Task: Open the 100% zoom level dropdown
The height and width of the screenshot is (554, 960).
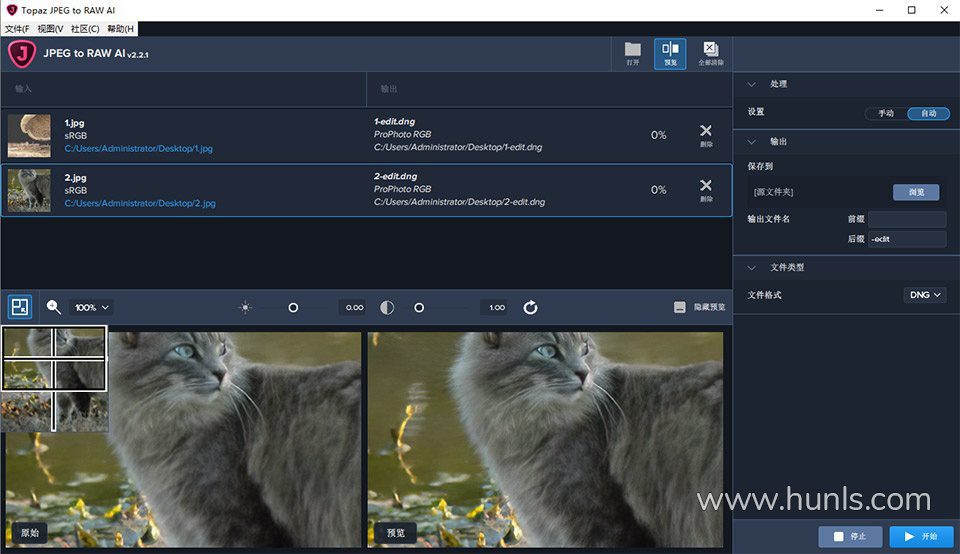Action: point(92,308)
